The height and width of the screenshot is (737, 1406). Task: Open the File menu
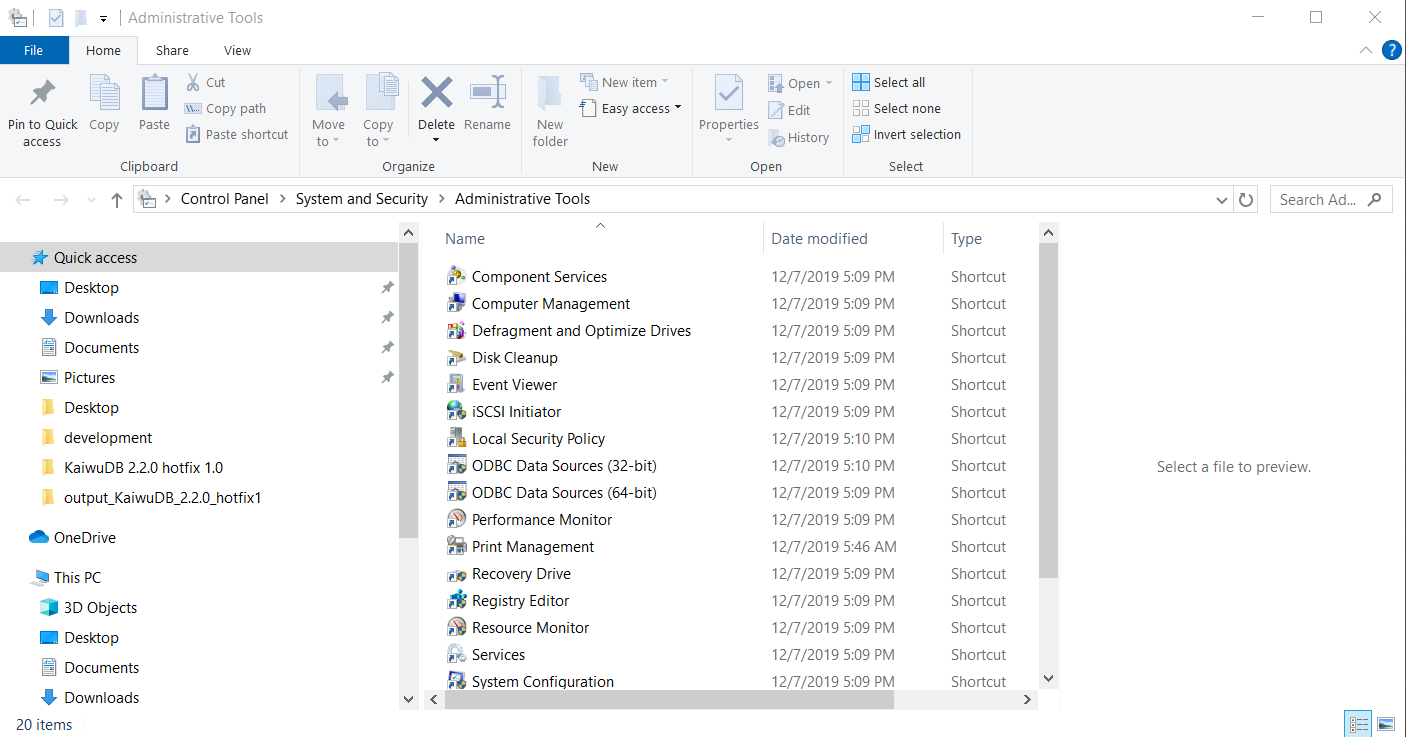(33, 50)
